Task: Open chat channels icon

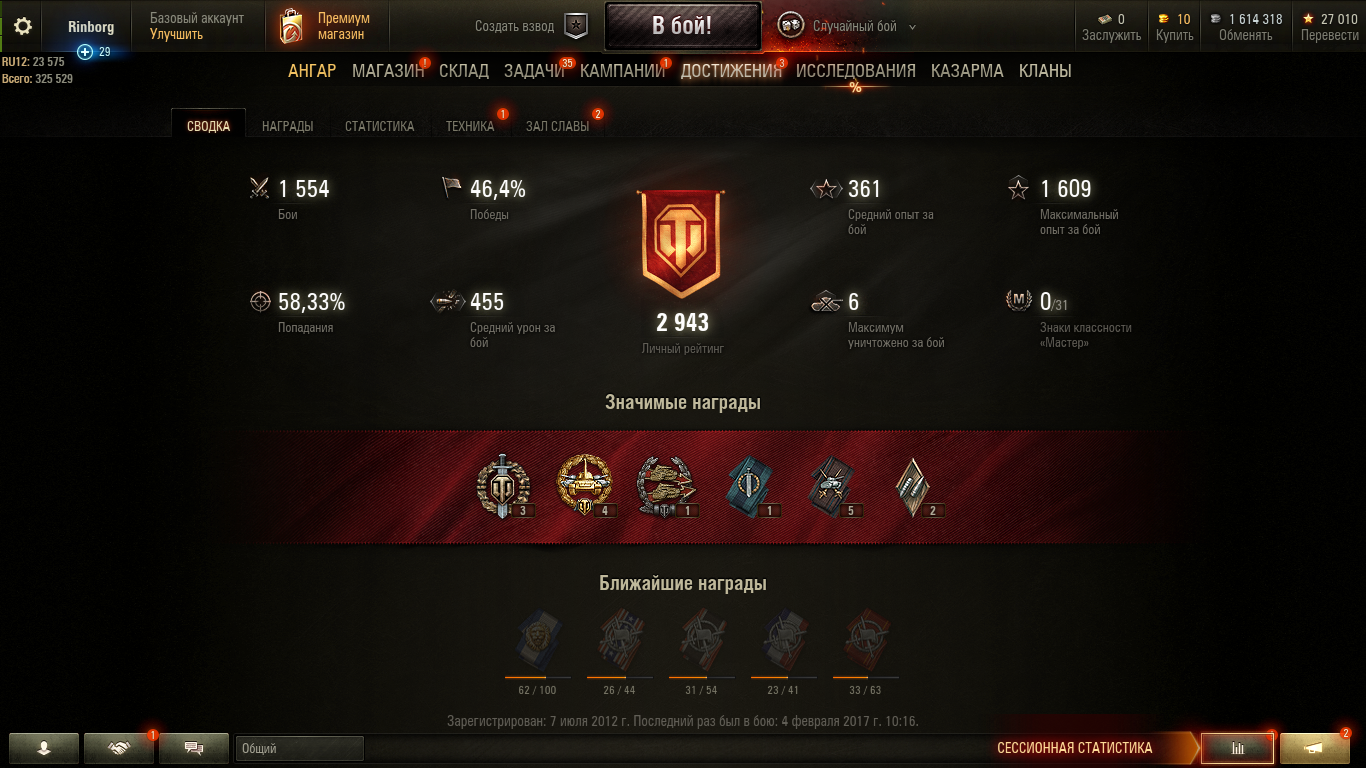Action: tap(194, 748)
